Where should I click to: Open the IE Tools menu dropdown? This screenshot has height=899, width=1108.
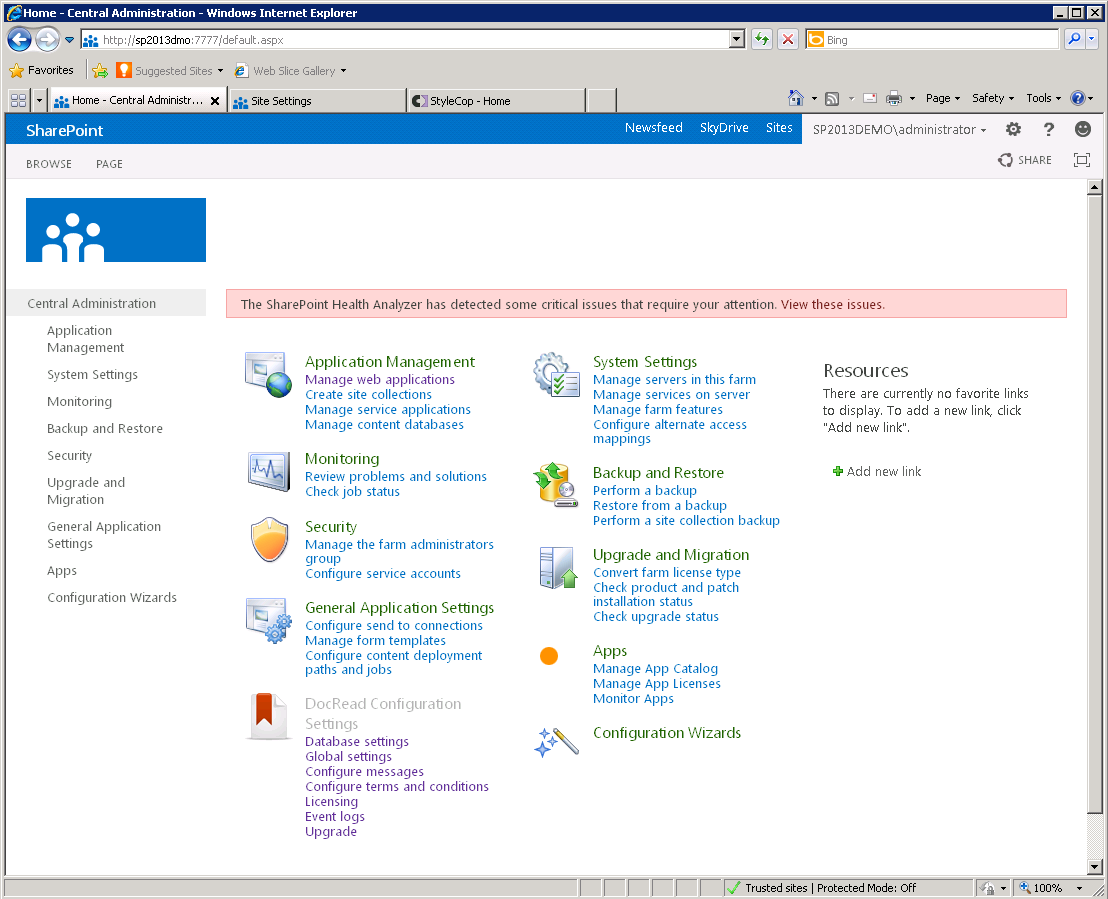[x=1044, y=98]
